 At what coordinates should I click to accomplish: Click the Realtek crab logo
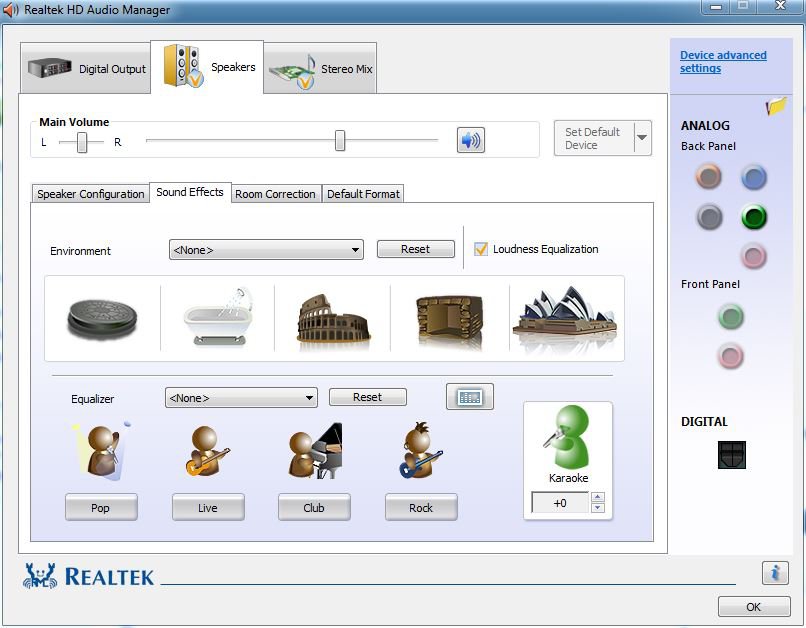coord(40,576)
